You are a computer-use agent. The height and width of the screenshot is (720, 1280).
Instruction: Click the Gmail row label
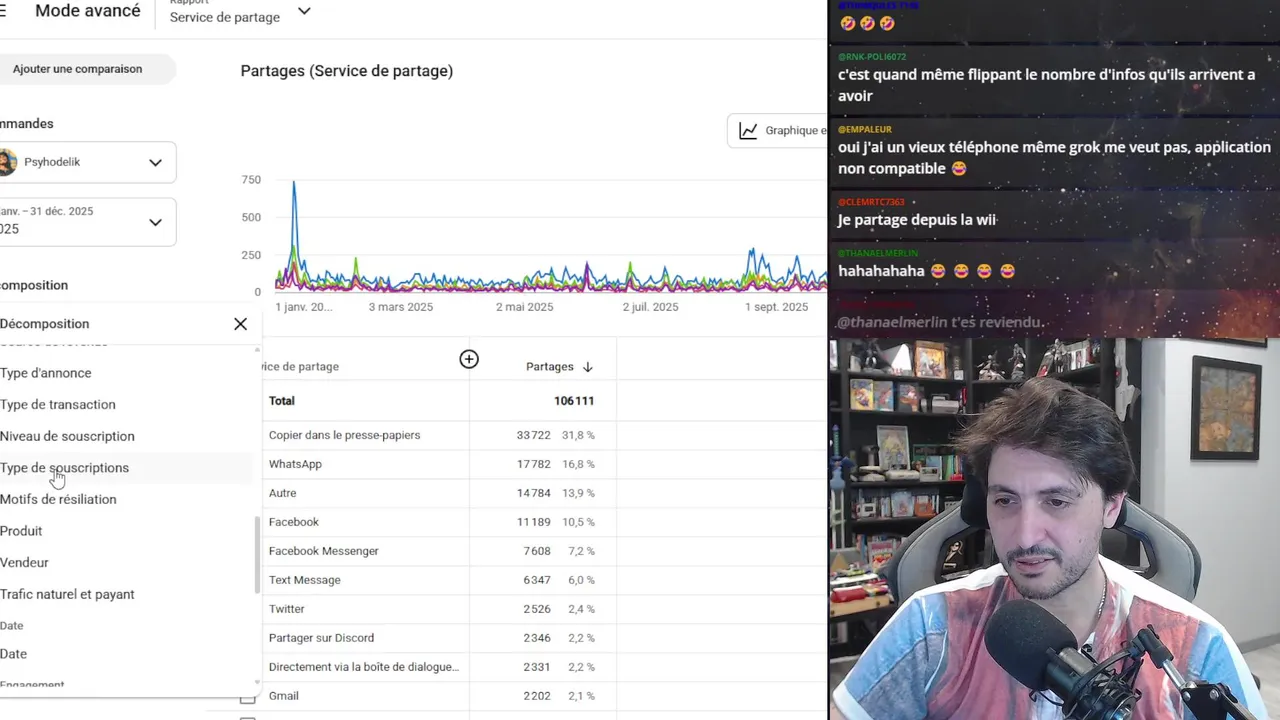(284, 696)
